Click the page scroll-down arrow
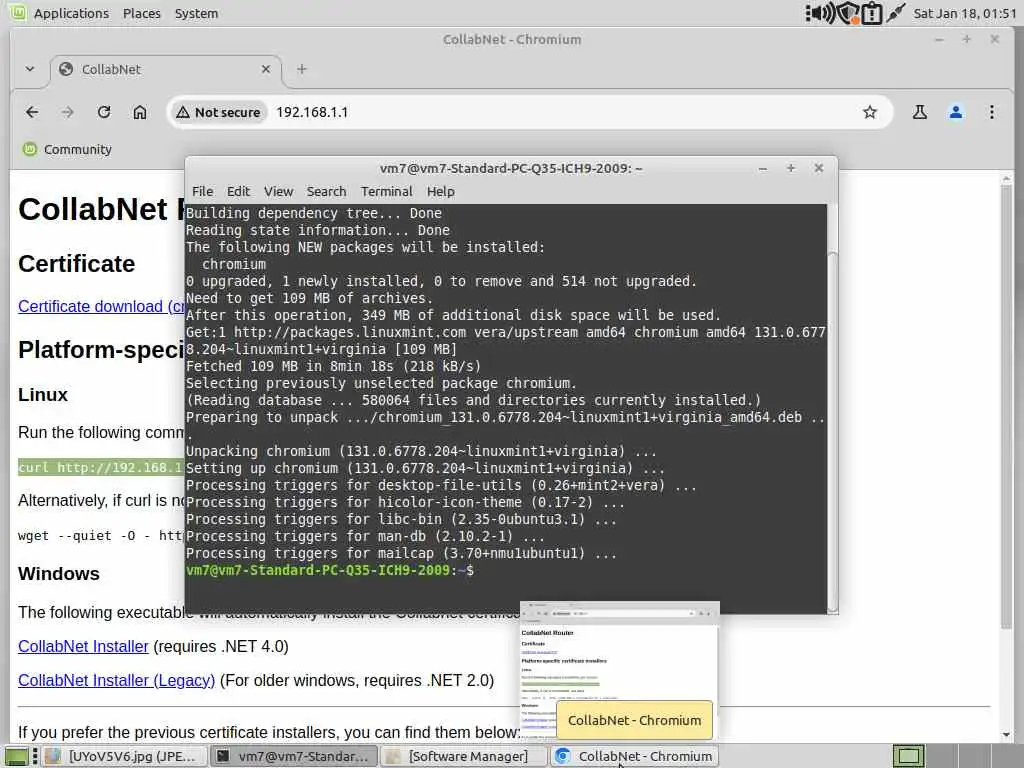1024x768 pixels. click(1006, 735)
